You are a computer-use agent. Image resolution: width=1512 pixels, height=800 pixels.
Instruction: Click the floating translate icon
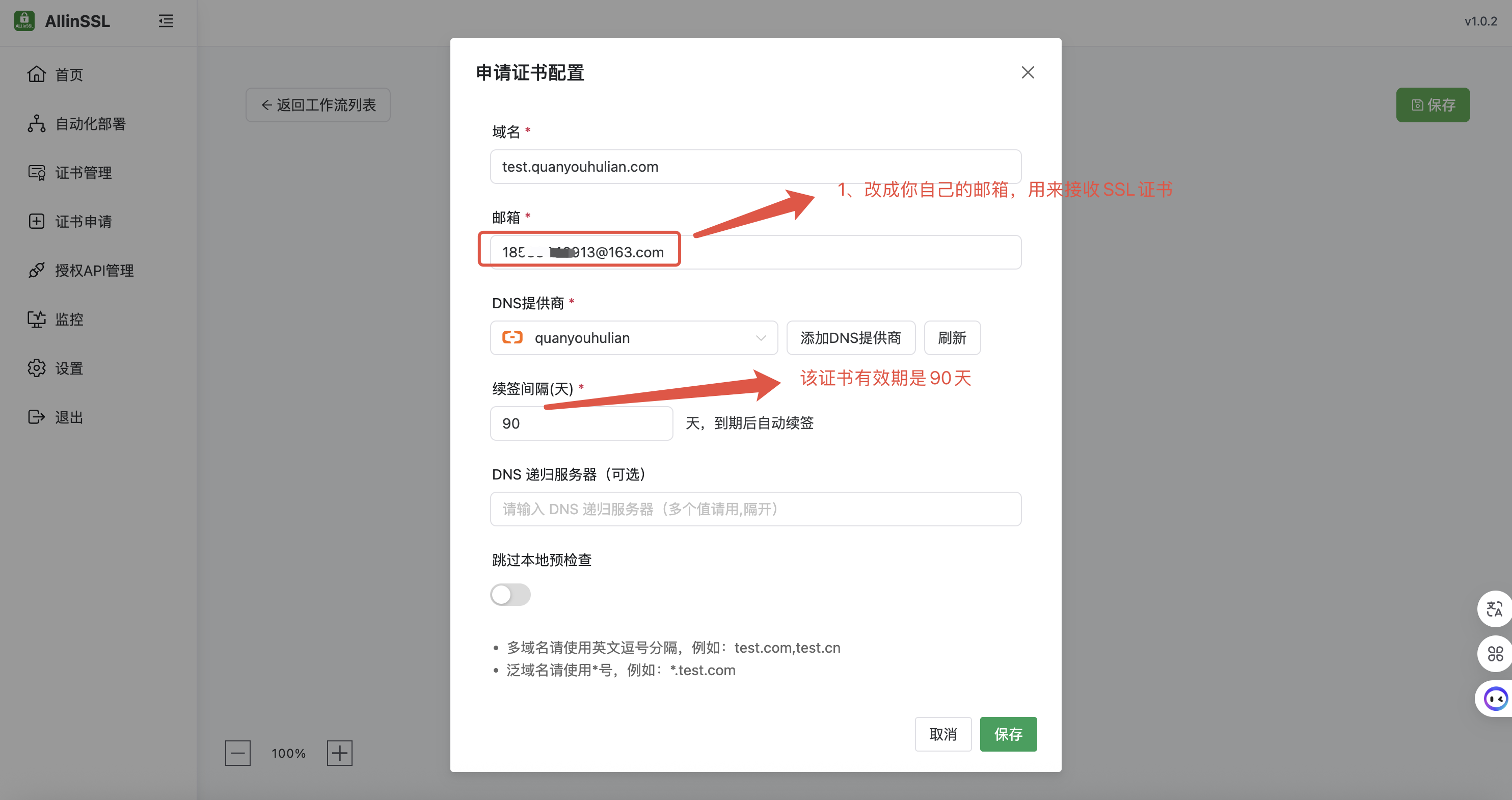(1494, 608)
